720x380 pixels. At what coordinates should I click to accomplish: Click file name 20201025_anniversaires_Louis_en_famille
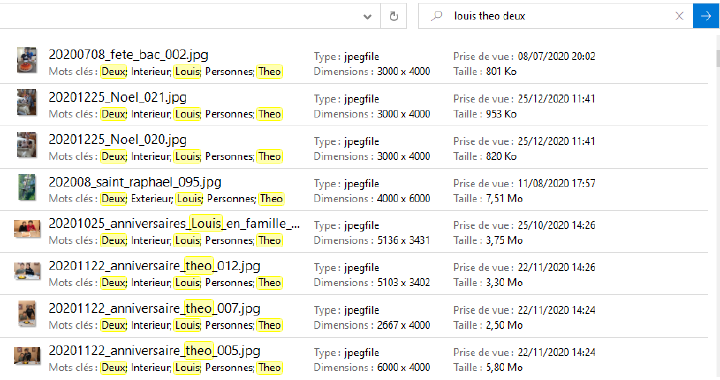tap(174, 224)
